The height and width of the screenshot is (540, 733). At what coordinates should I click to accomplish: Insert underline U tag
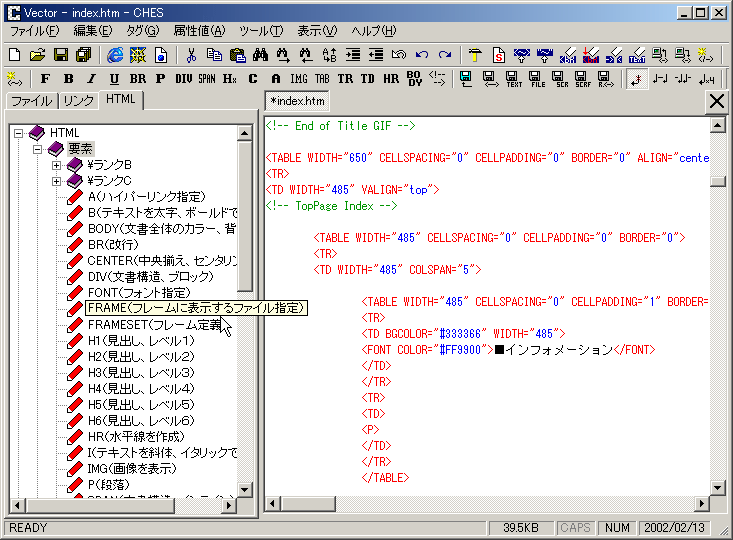pos(114,79)
